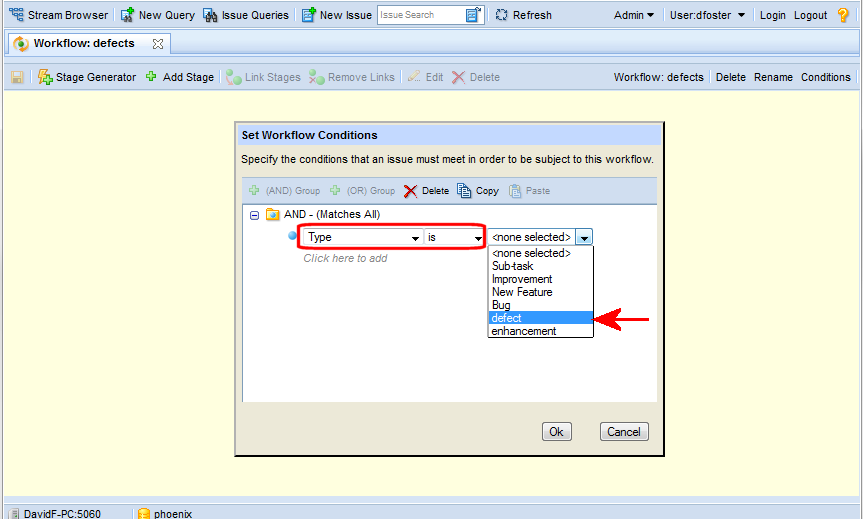Viewport: 863px width, 519px height.
Task: Choose New Feature from the list
Action: 540,292
